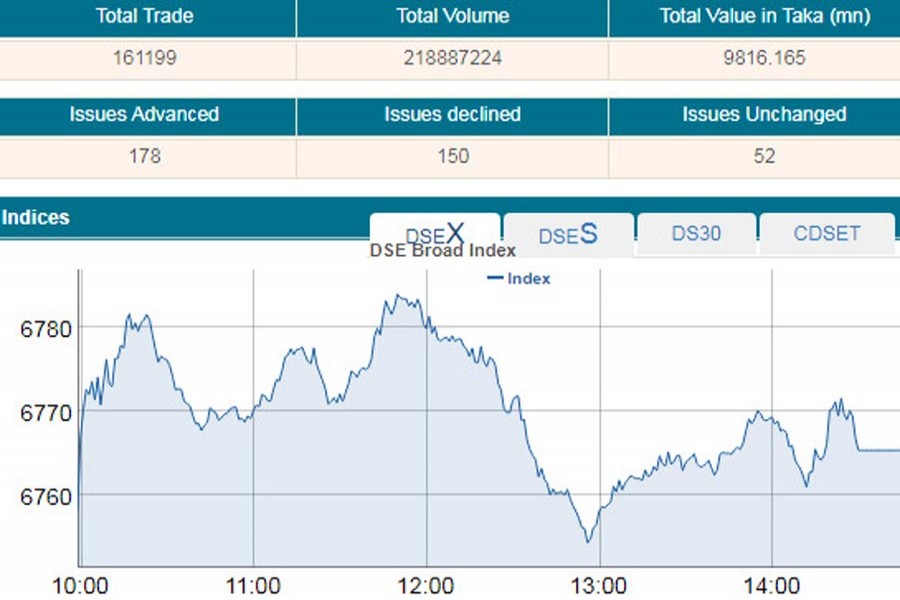The width and height of the screenshot is (900, 600).
Task: Click the Indices section heading
Action: click(x=36, y=217)
